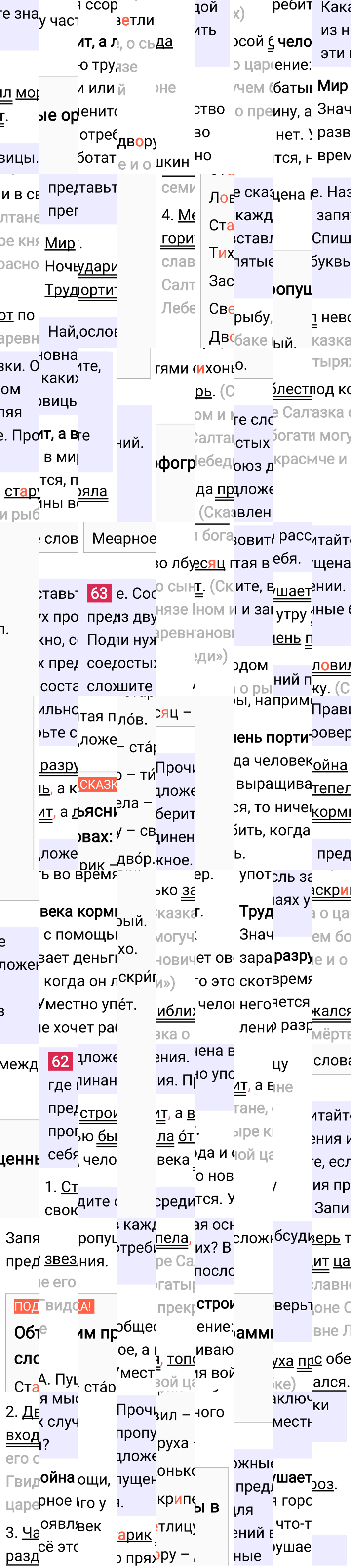The height and width of the screenshot is (1568, 351).
Task: Click the word Тих with red letter
Action: click(x=221, y=252)
